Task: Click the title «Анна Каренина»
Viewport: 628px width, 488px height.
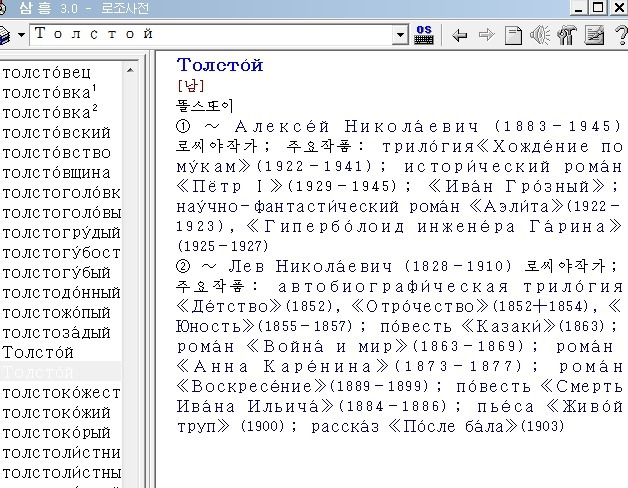Action: [283, 367]
